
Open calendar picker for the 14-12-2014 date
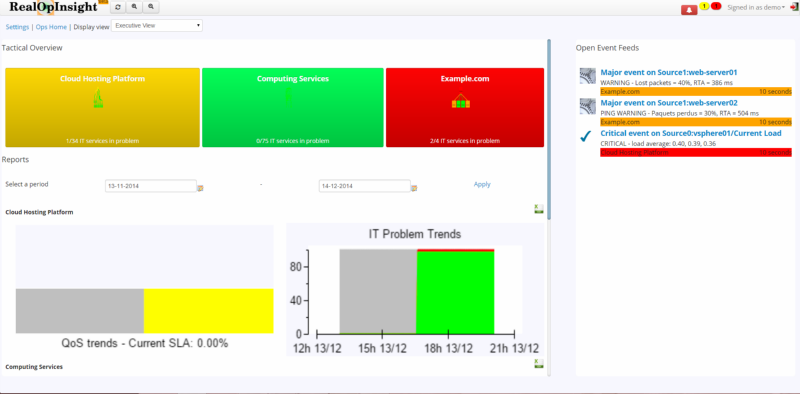[x=414, y=188]
